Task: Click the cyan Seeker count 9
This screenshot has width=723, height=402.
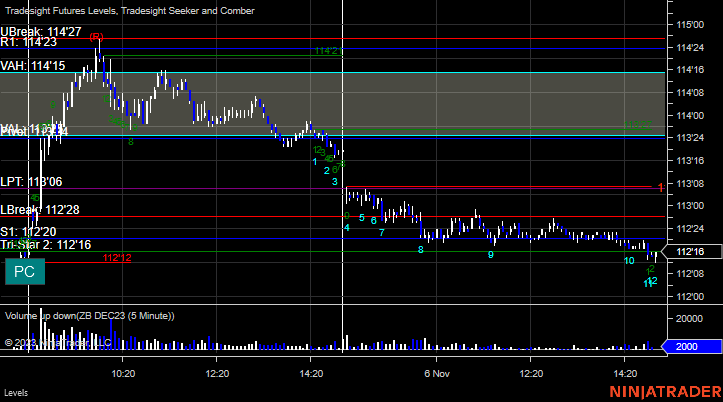Action: click(491, 254)
